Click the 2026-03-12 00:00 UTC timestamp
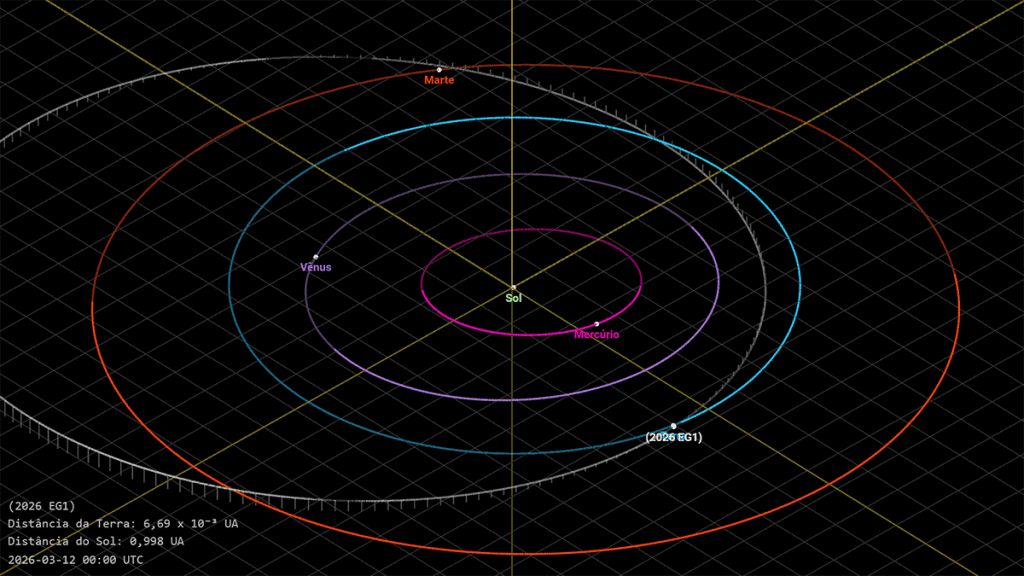 [x=75, y=559]
